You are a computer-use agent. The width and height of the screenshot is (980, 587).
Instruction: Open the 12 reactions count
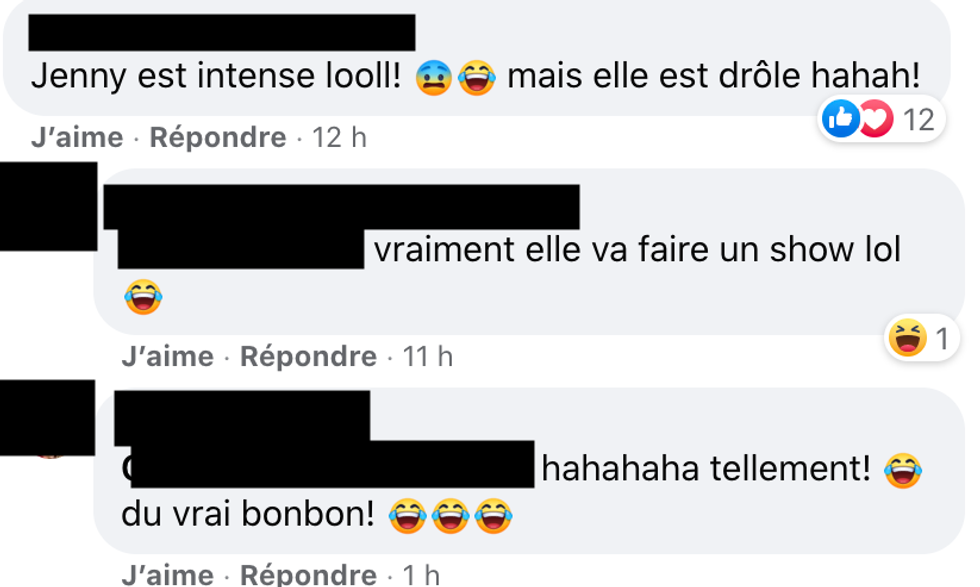[x=919, y=119]
